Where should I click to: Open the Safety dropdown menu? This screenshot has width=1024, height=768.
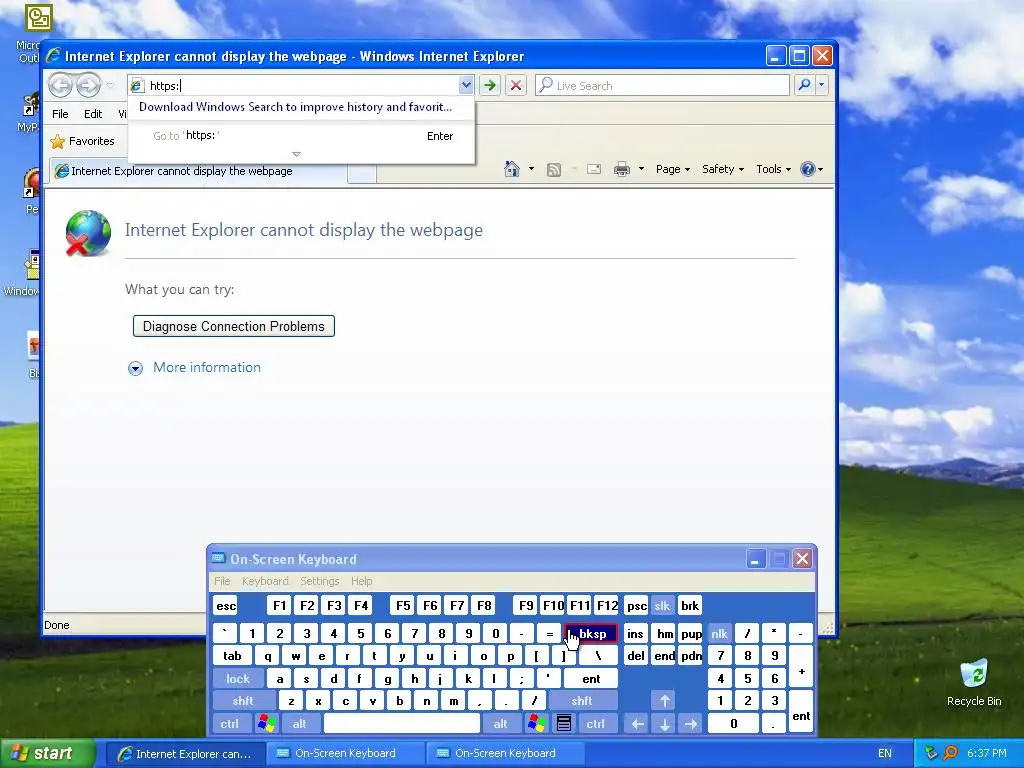click(723, 169)
